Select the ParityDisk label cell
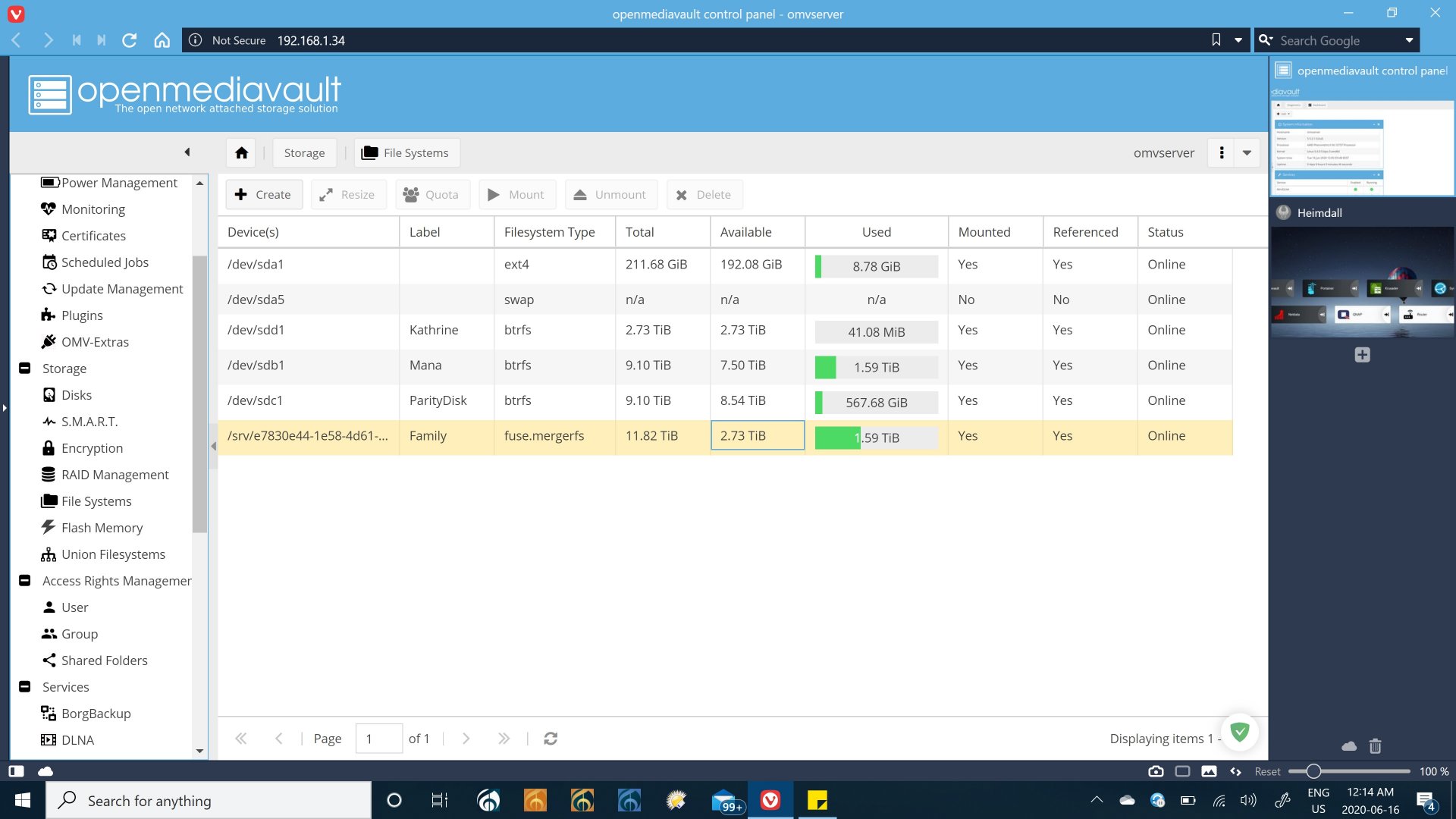The height and width of the screenshot is (819, 1456). click(x=446, y=400)
